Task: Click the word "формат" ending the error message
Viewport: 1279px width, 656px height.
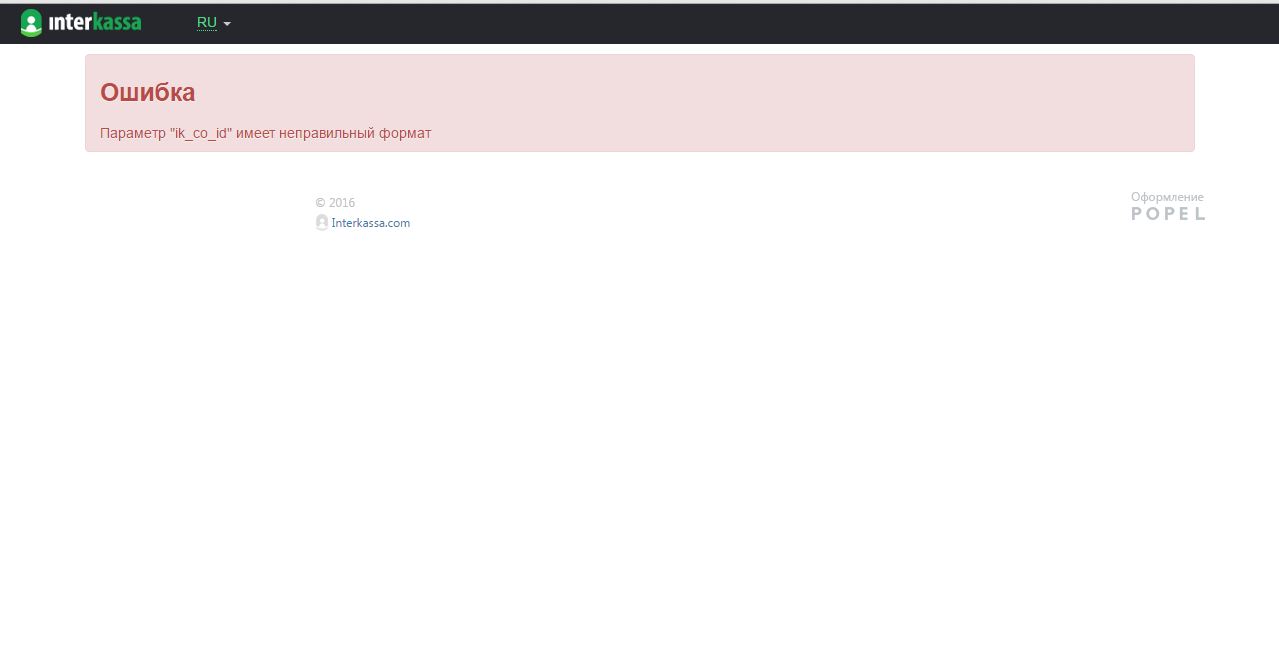Action: point(405,133)
